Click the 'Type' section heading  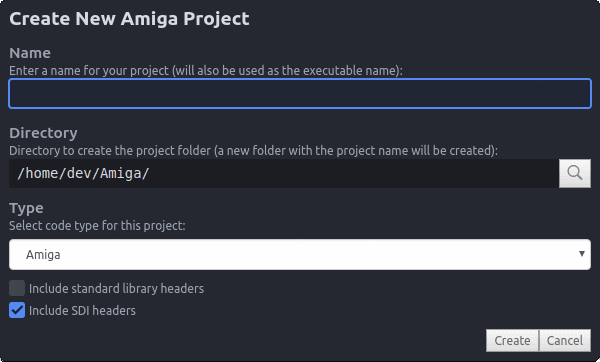tap(26, 208)
